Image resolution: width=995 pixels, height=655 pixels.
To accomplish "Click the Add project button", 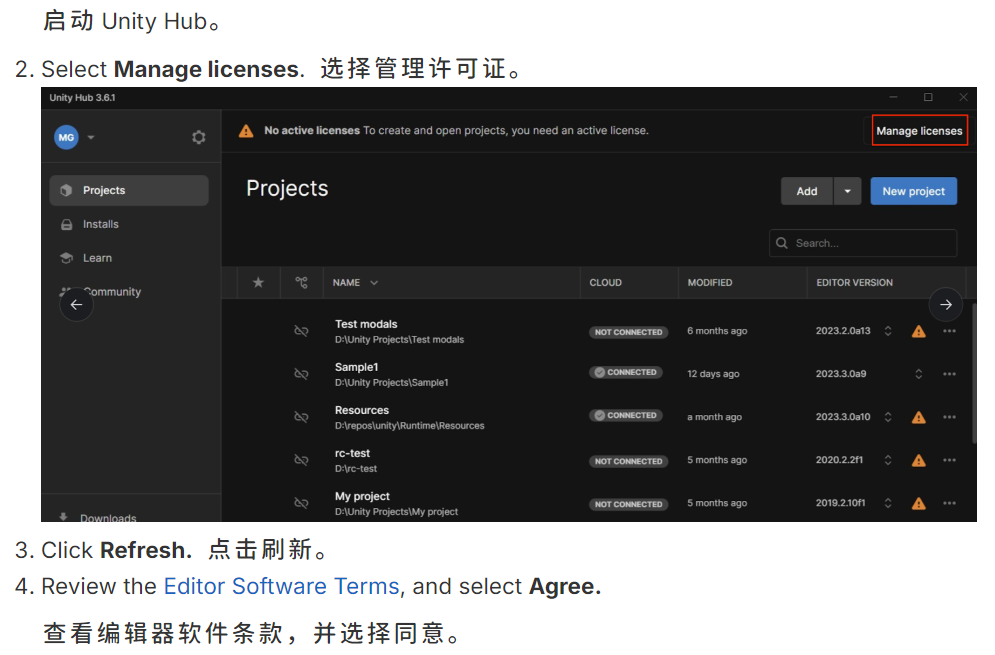I will coord(807,191).
